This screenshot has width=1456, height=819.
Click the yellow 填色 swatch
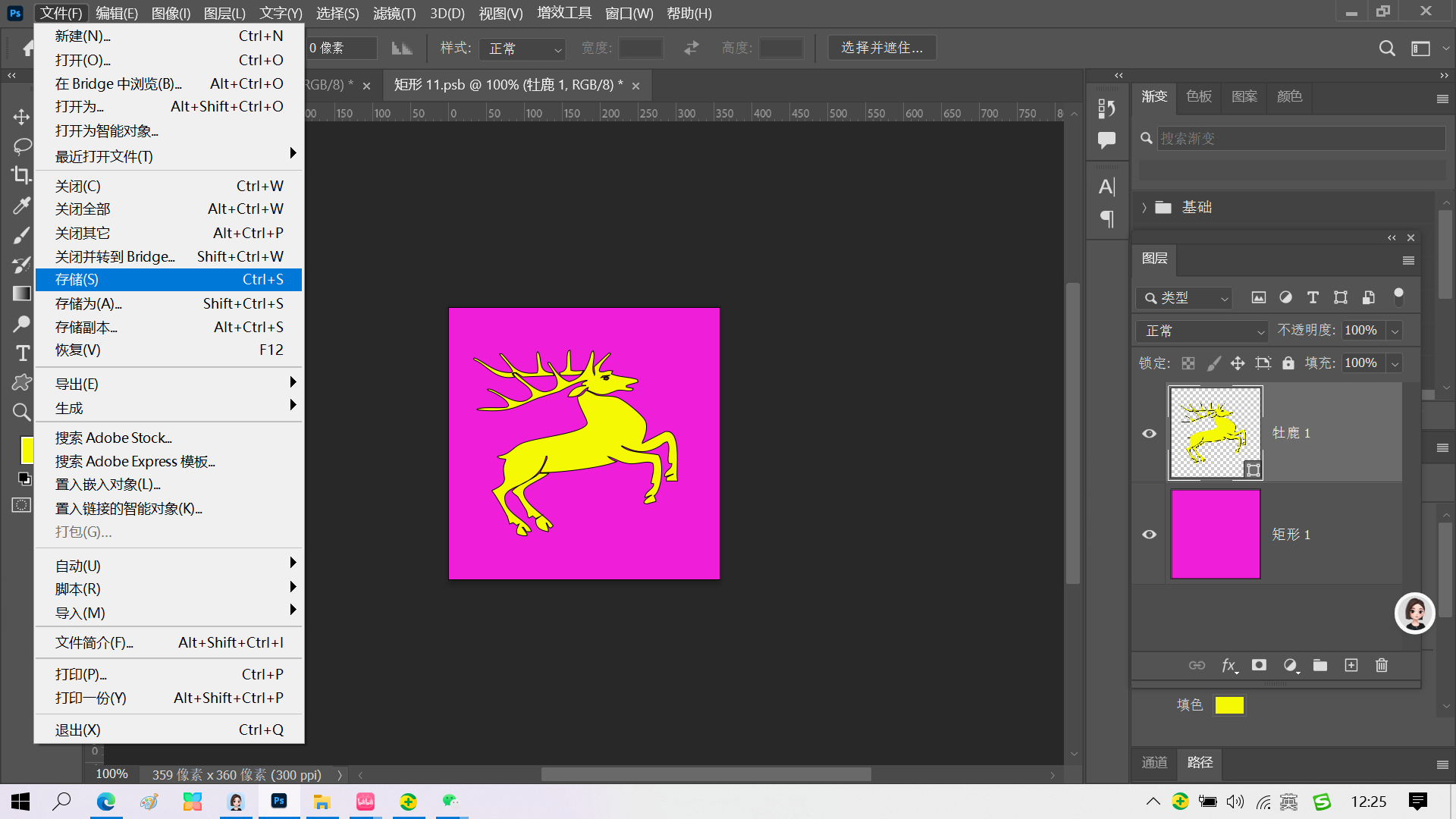pos(1229,705)
